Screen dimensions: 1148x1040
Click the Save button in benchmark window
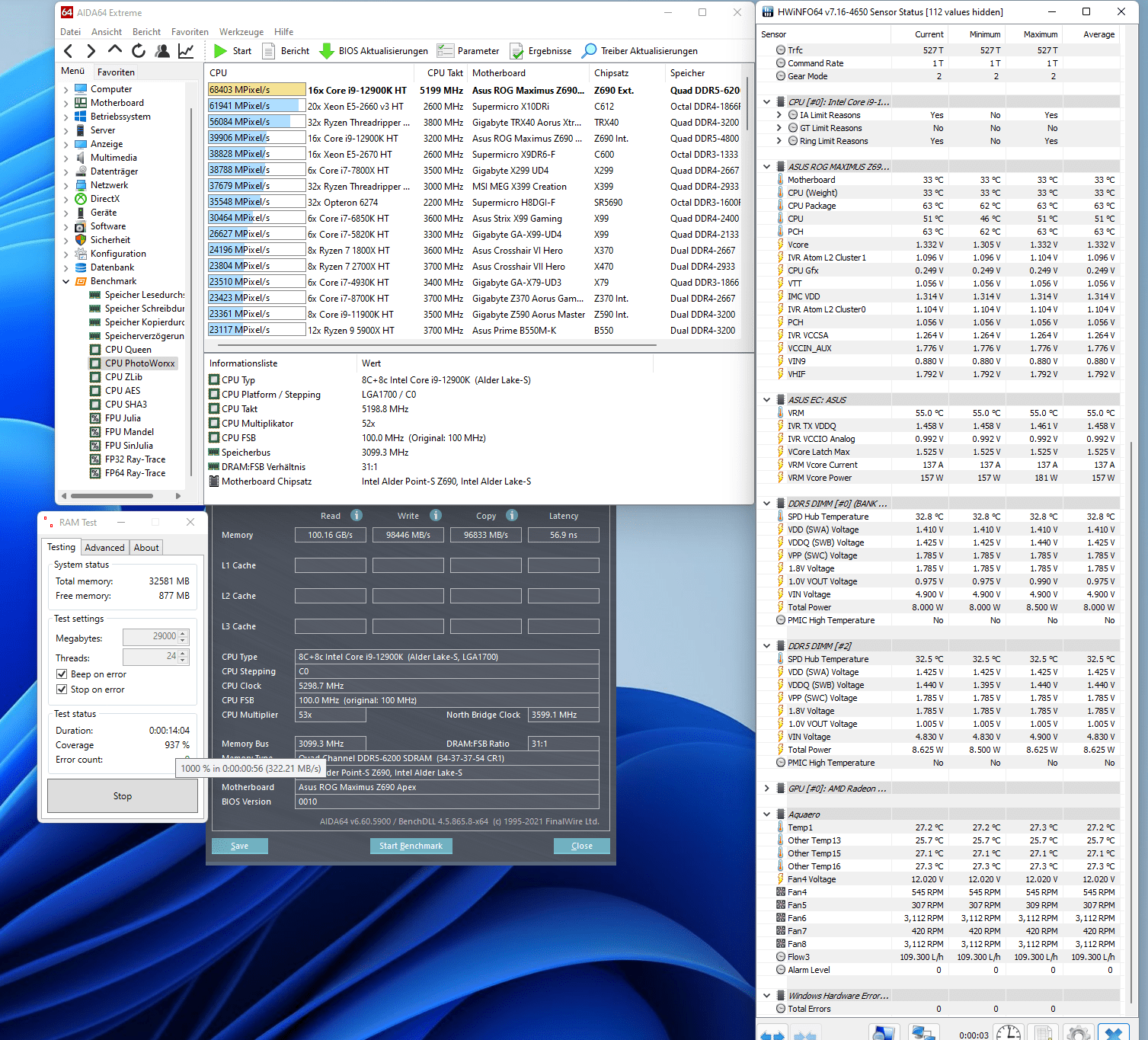pyautogui.click(x=239, y=846)
